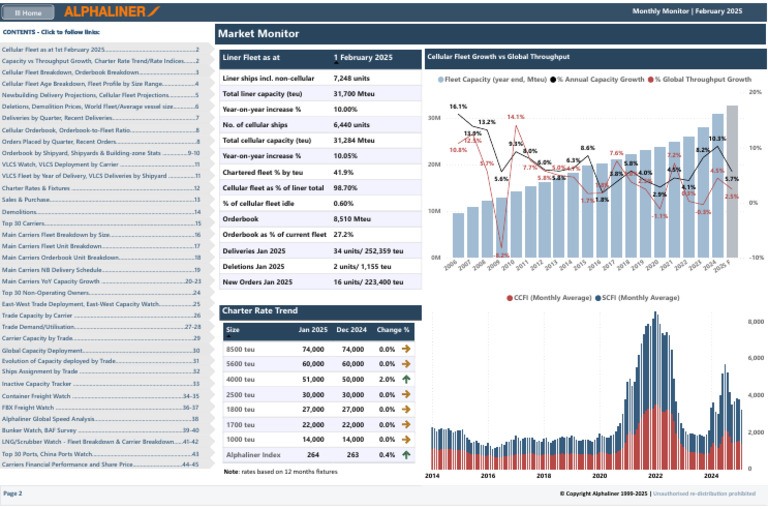Open VLCS Fleet by Year of Delivery link
Image resolution: width=768 pixels, height=509 pixels.
(100, 176)
